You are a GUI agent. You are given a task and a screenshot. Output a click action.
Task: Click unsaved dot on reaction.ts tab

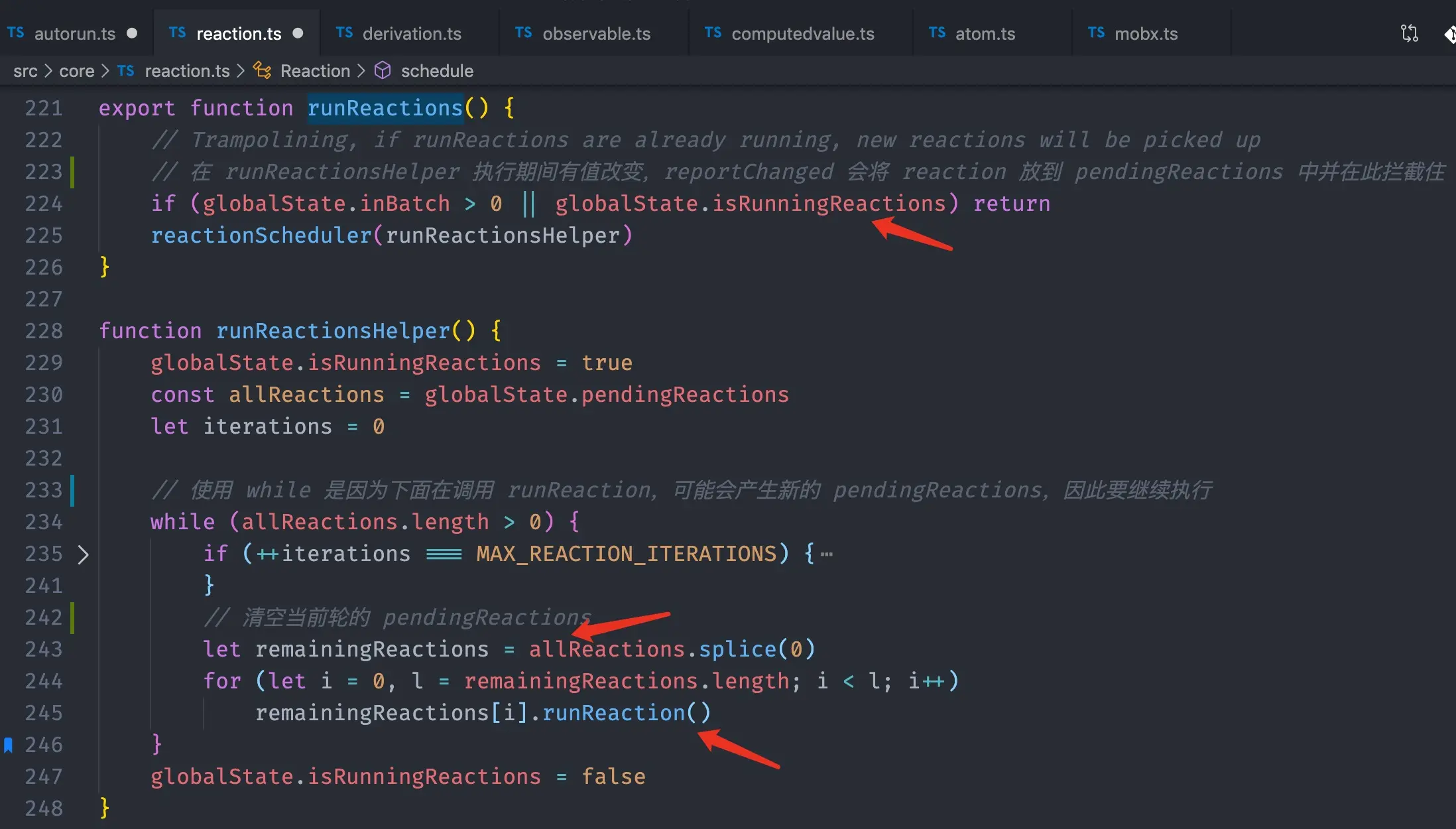coord(298,33)
